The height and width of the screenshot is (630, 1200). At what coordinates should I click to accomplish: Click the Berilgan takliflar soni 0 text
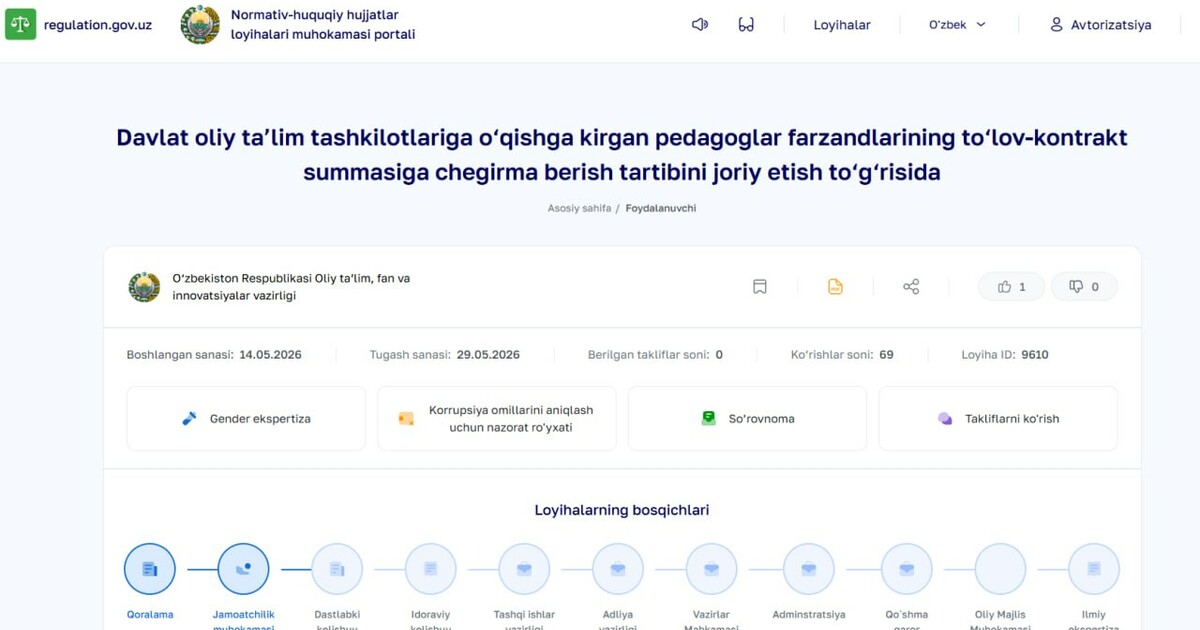point(656,355)
